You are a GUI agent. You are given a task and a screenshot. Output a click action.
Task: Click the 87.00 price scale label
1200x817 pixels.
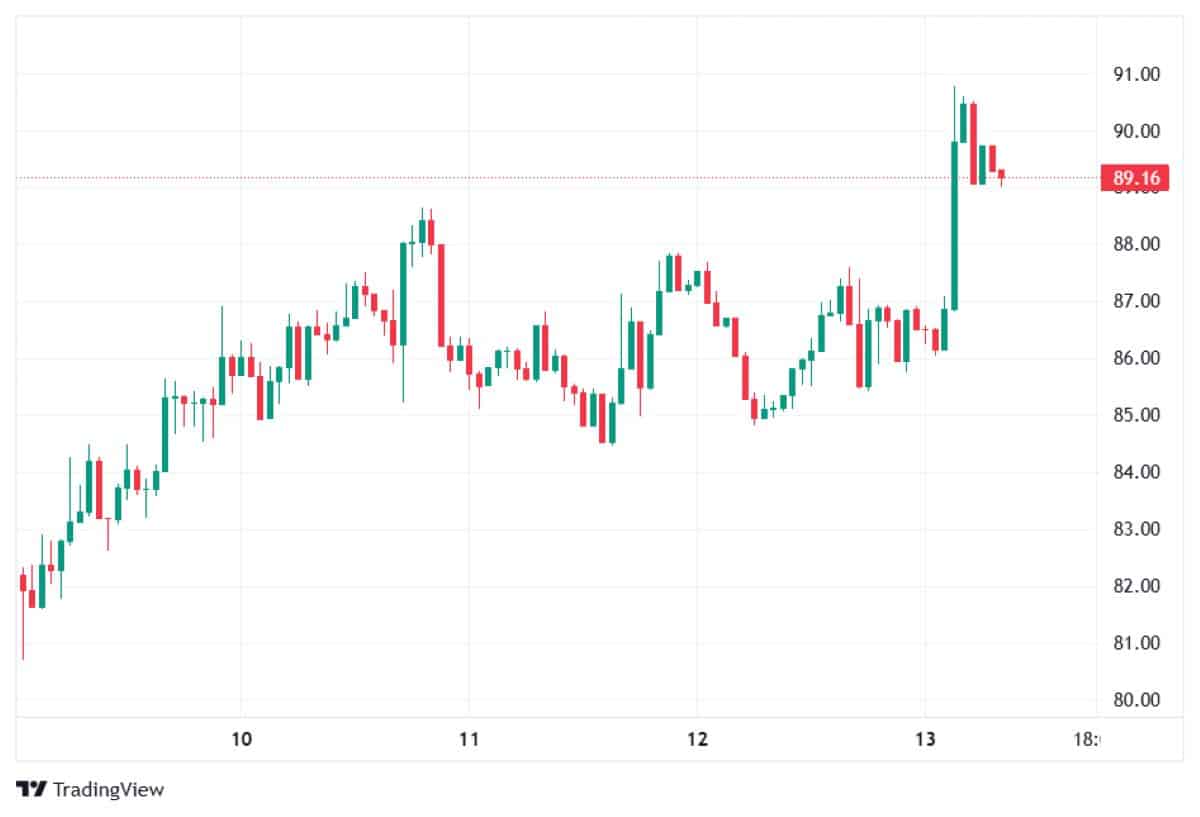coord(1137,301)
